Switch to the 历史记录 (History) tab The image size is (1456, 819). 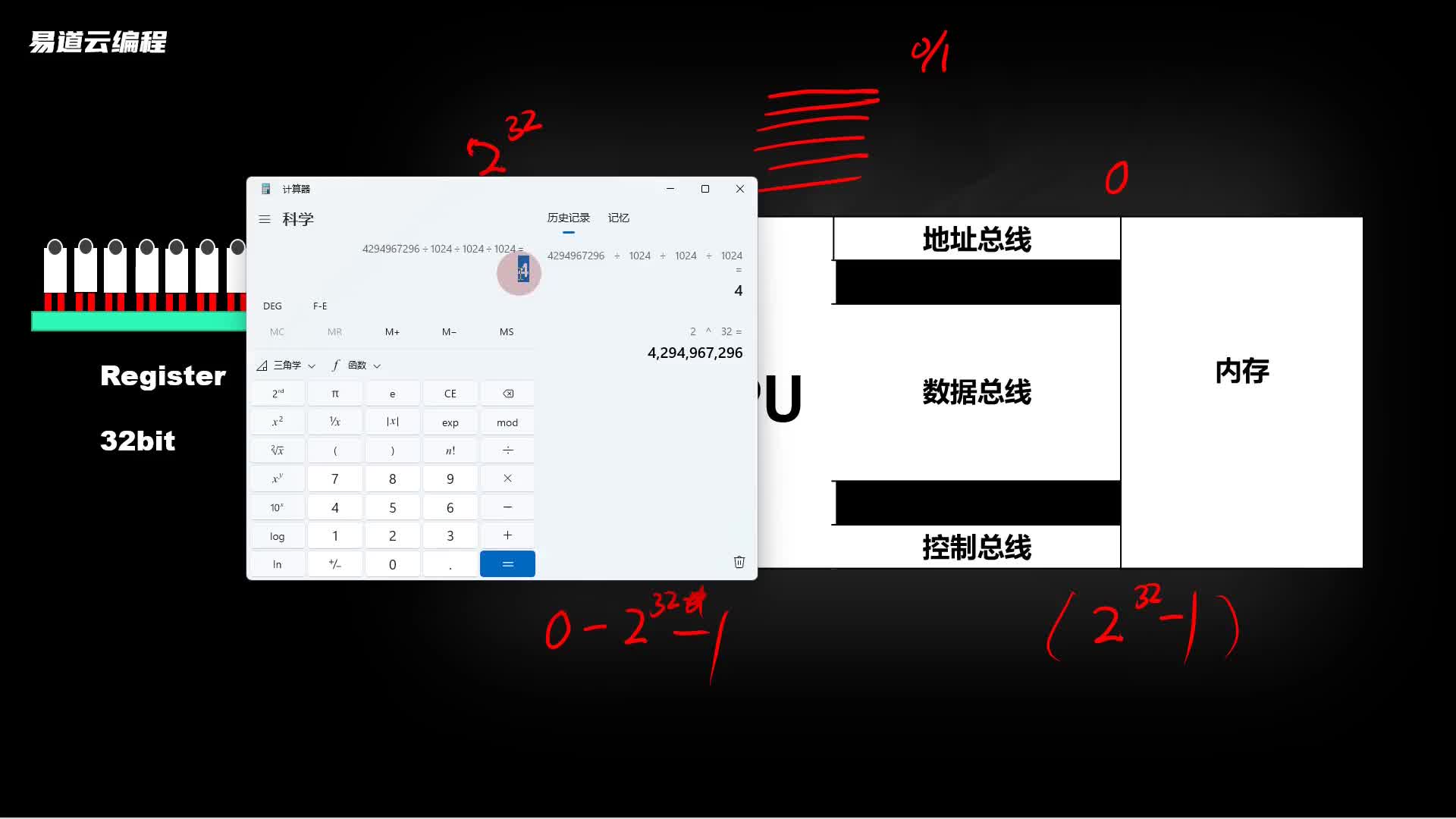(568, 217)
